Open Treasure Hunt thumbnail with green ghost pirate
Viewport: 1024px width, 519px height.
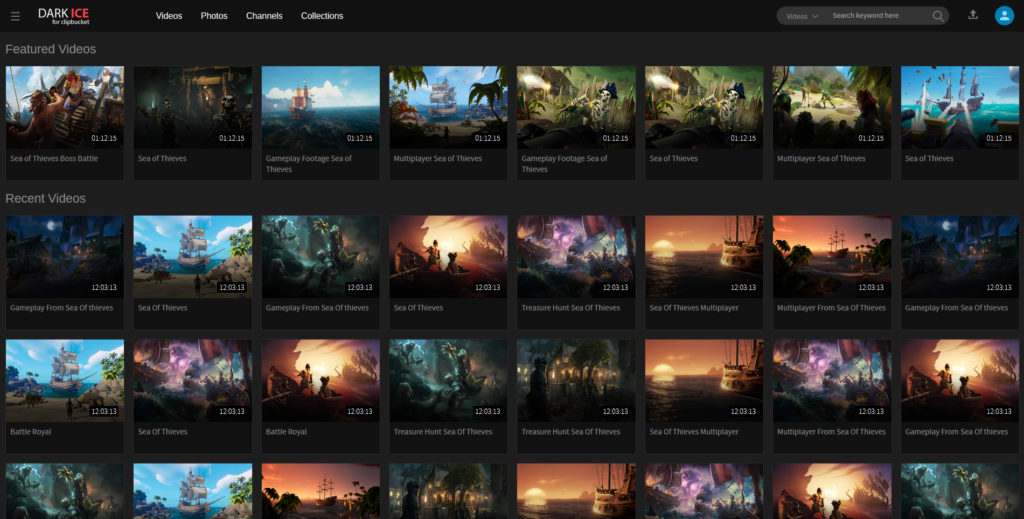pos(448,381)
